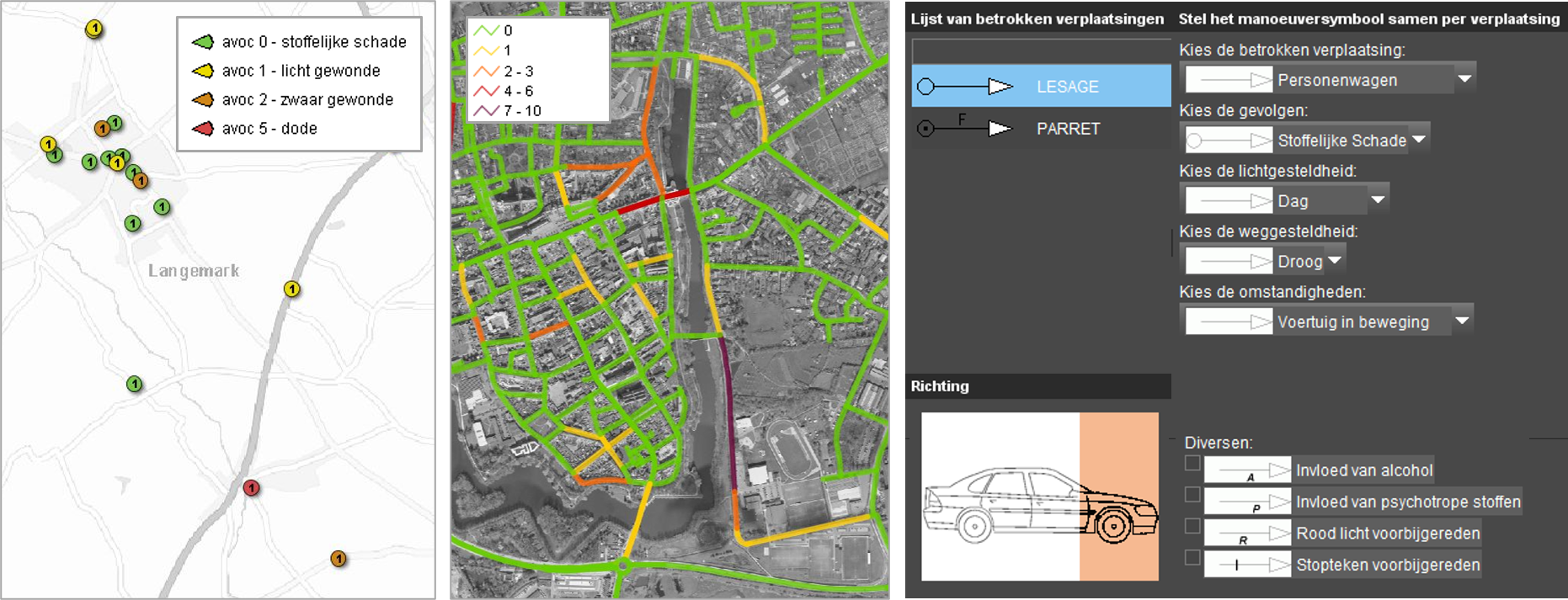Click orange 2 - 3 swatch in road legend
This screenshot has height=600, width=1568.
point(486,71)
